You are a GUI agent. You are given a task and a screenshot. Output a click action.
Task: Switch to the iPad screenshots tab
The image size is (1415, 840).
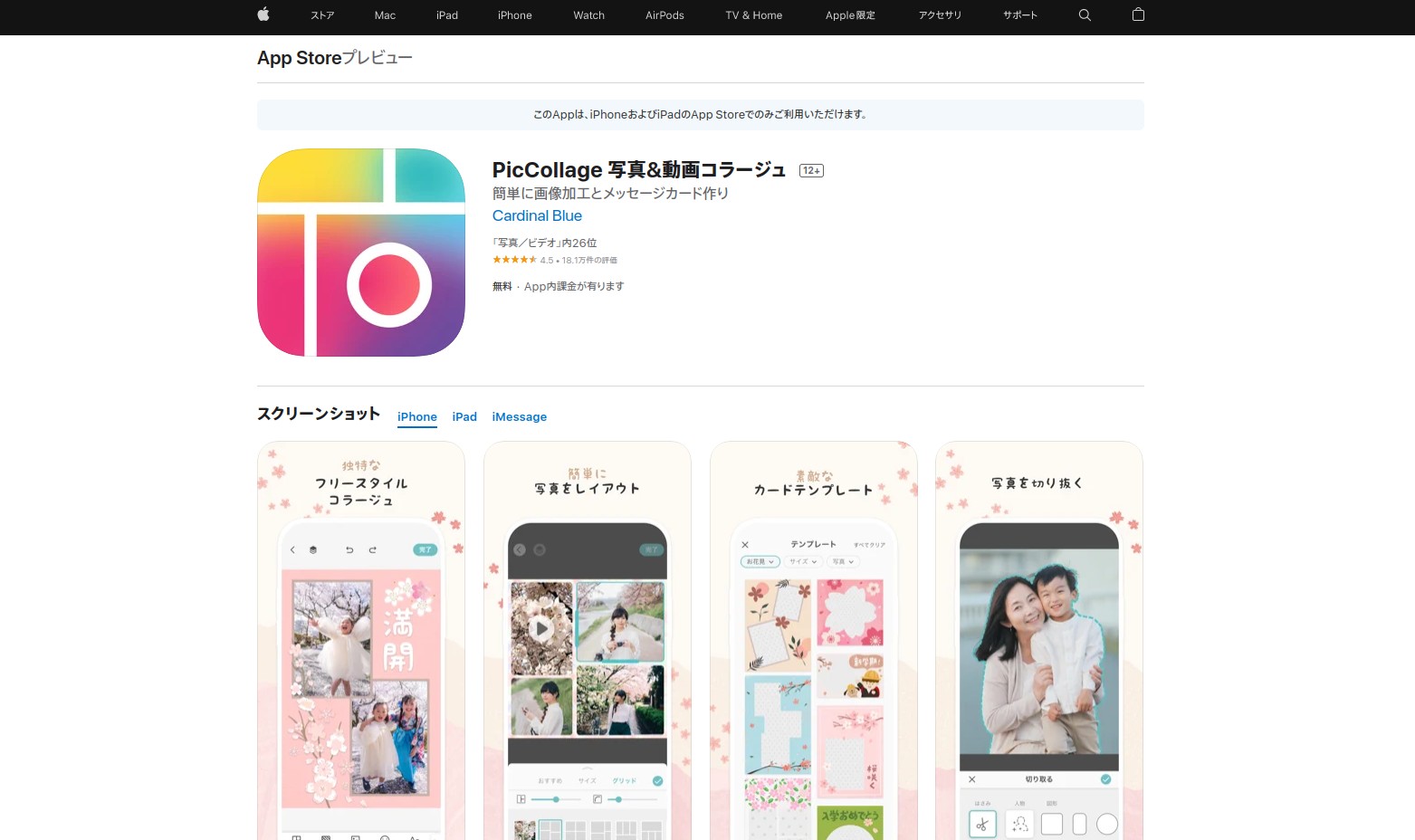[464, 416]
